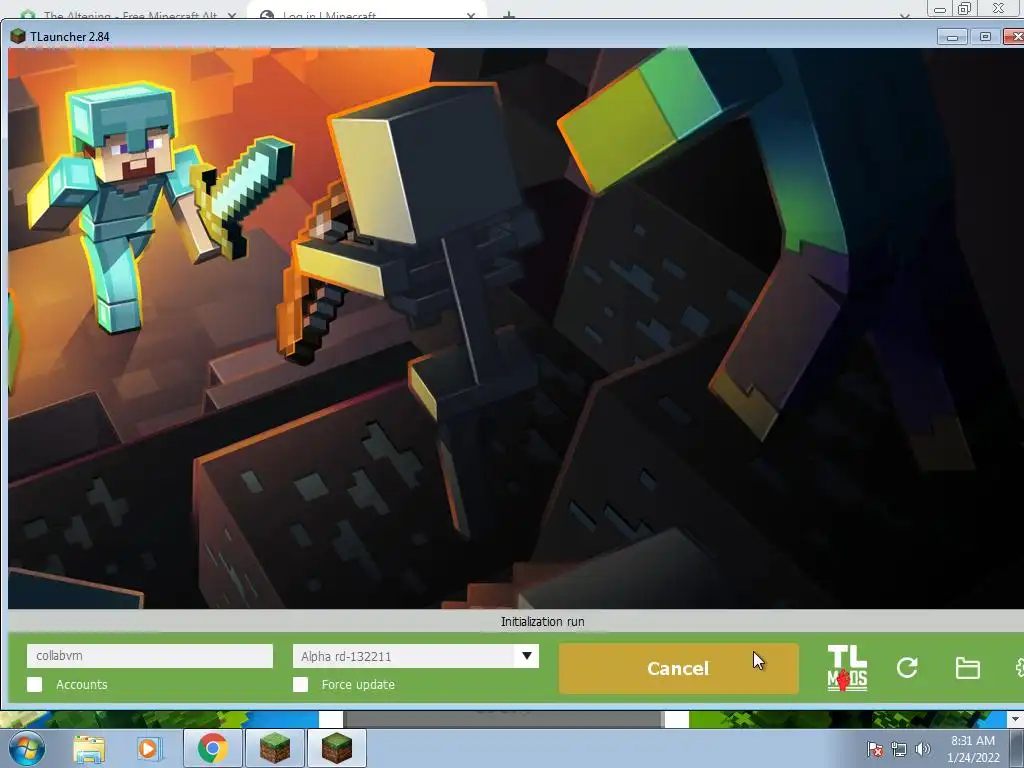Click the refresh arrow icon
This screenshot has width=1024, height=768.
pyautogui.click(x=907, y=667)
